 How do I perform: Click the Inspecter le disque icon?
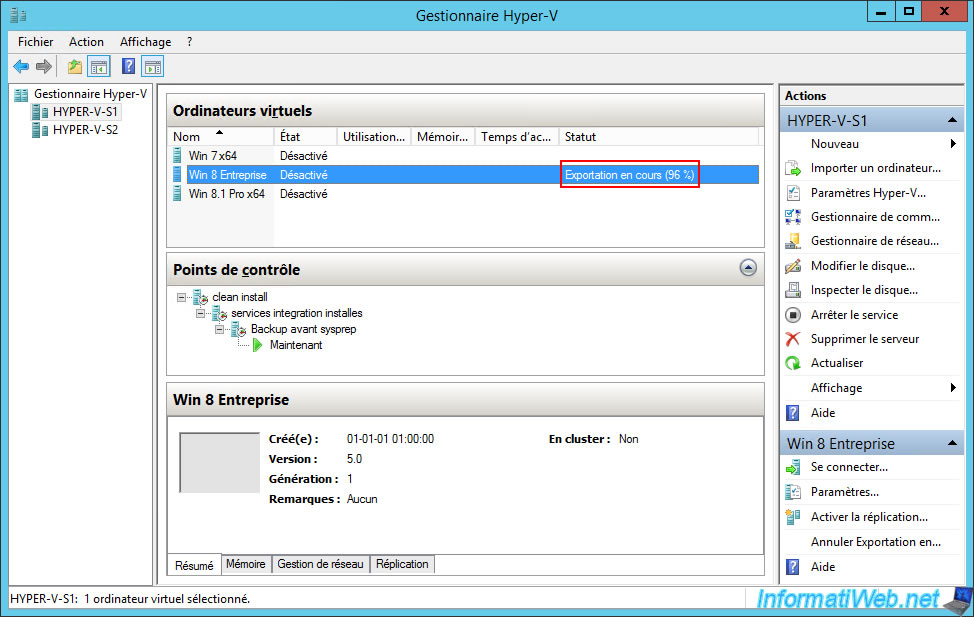793,290
